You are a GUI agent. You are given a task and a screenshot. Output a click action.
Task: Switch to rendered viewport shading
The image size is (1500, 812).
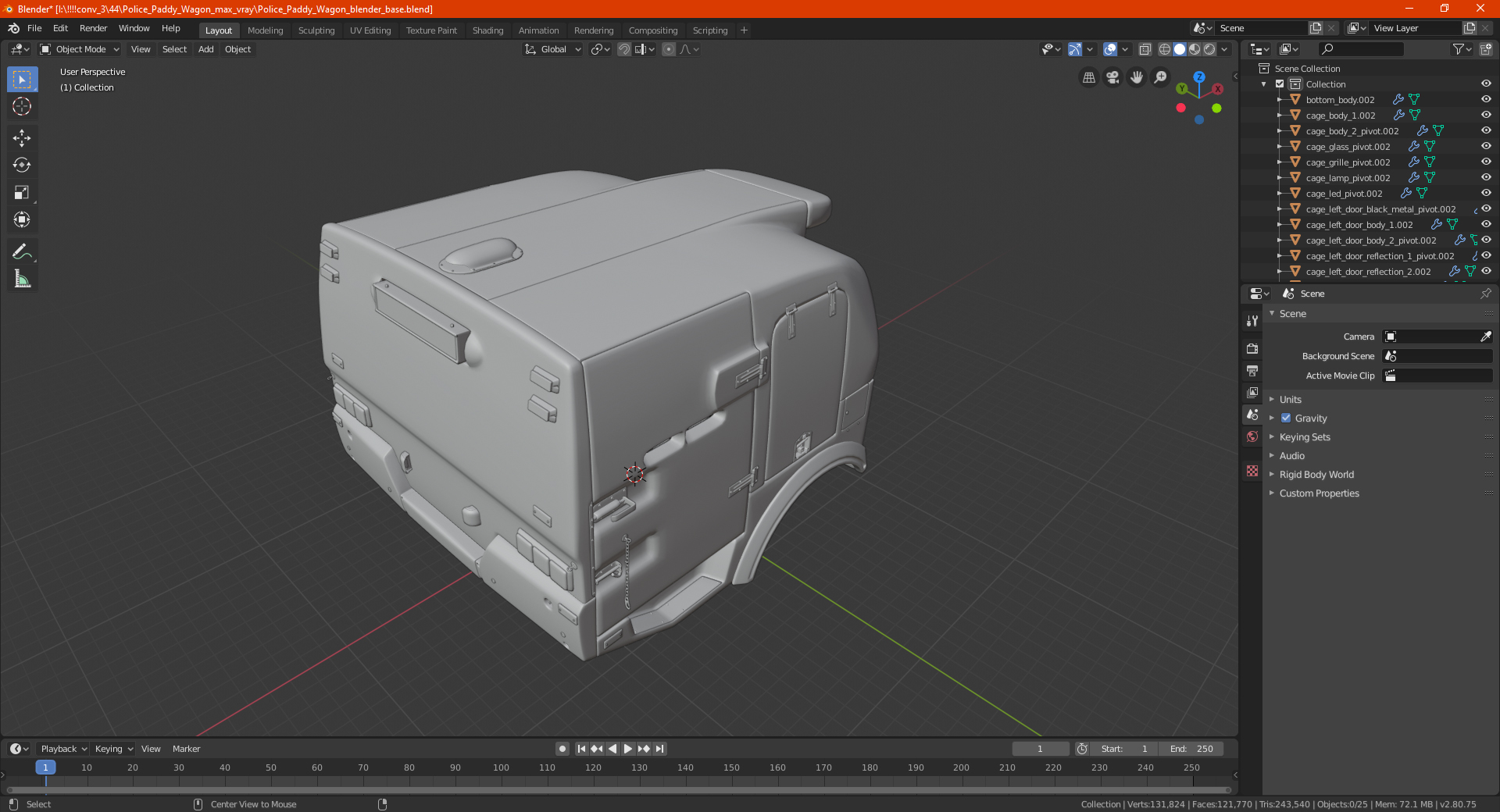[x=1209, y=49]
